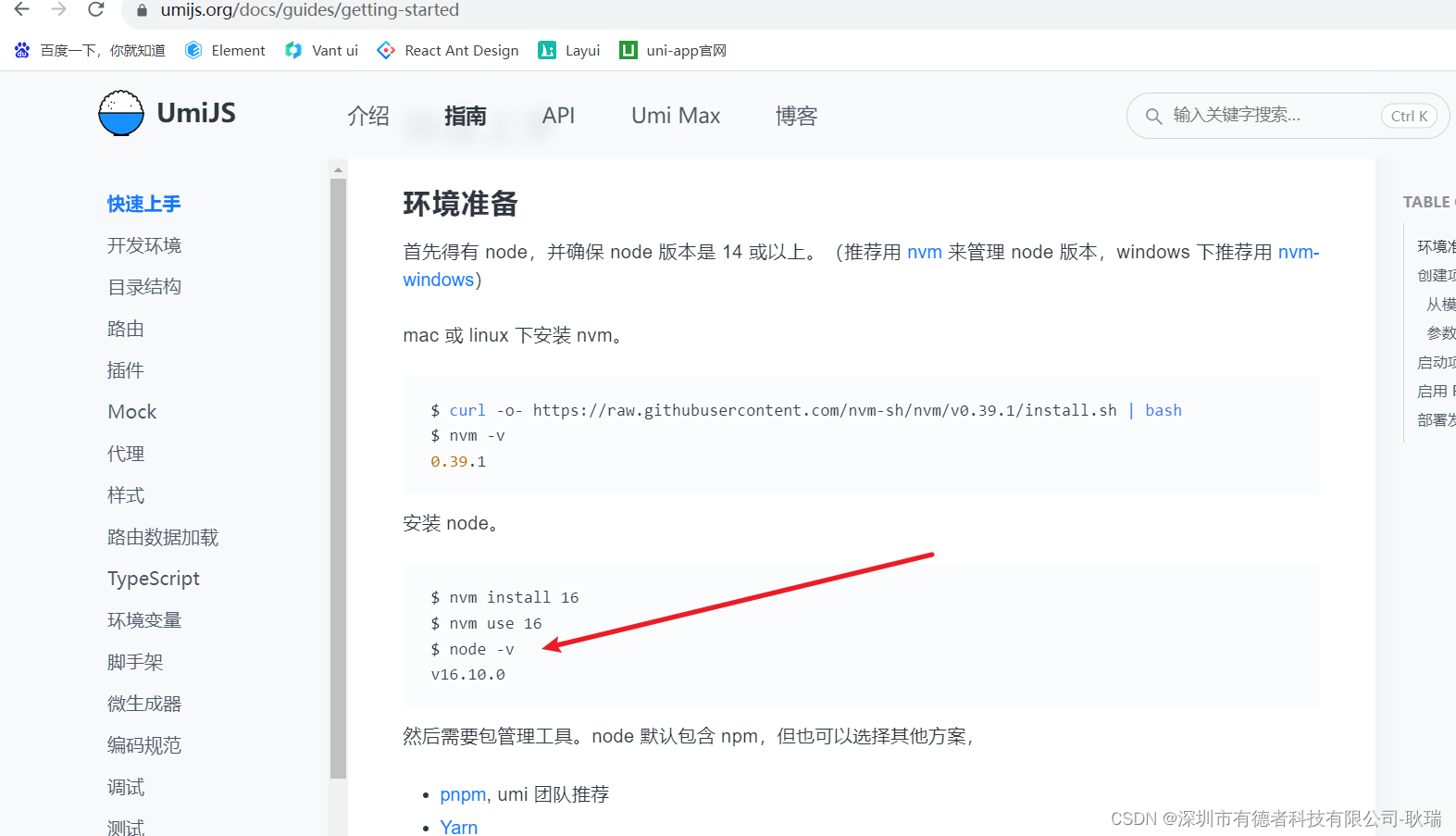Click the 'nvm -v' command line
The width and height of the screenshot is (1456, 836).
(x=467, y=436)
